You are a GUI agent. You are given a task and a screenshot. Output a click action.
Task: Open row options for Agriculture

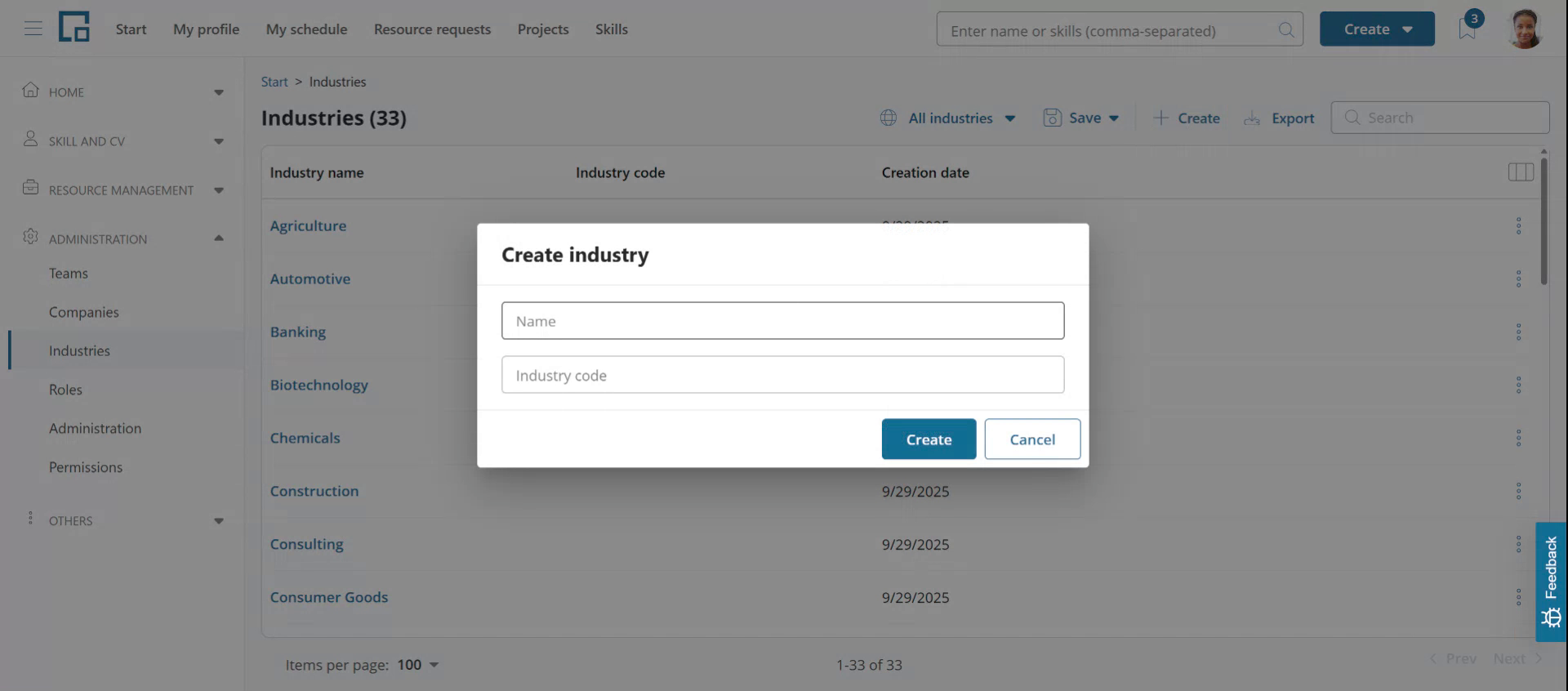tap(1518, 225)
